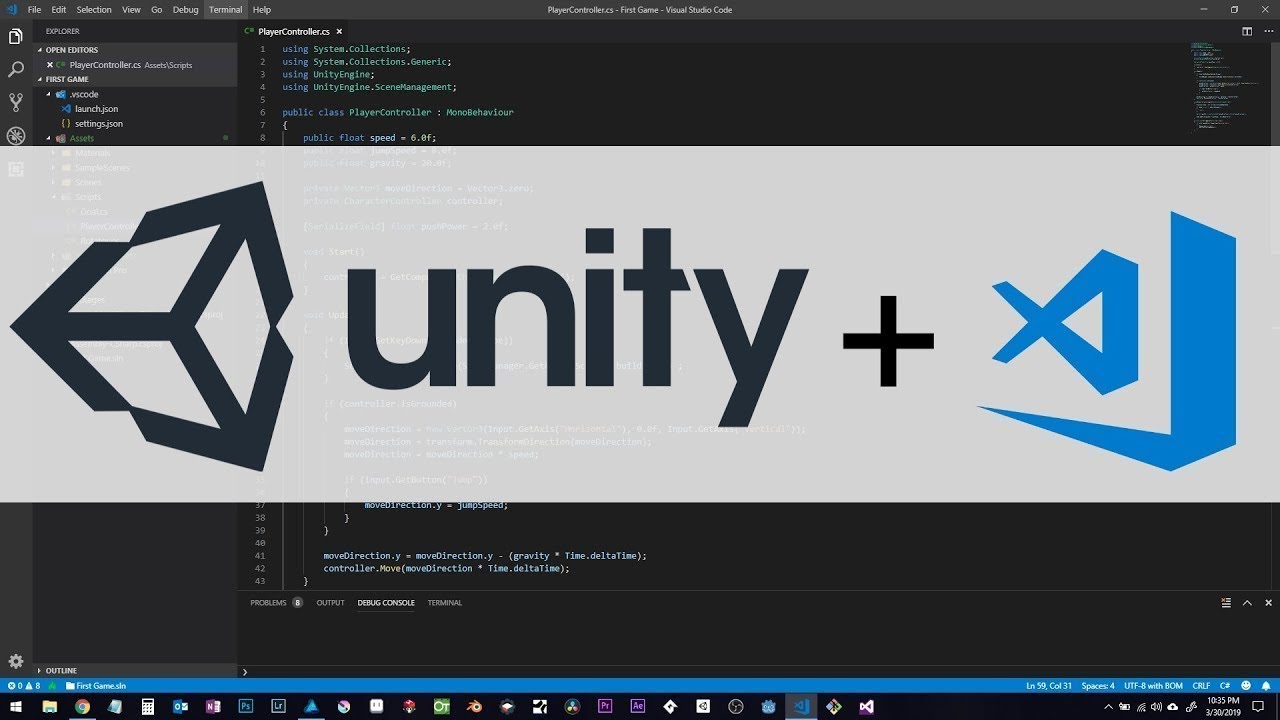Image resolution: width=1280 pixels, height=720 pixels.
Task: Click the debug console input field
Action: point(760,672)
